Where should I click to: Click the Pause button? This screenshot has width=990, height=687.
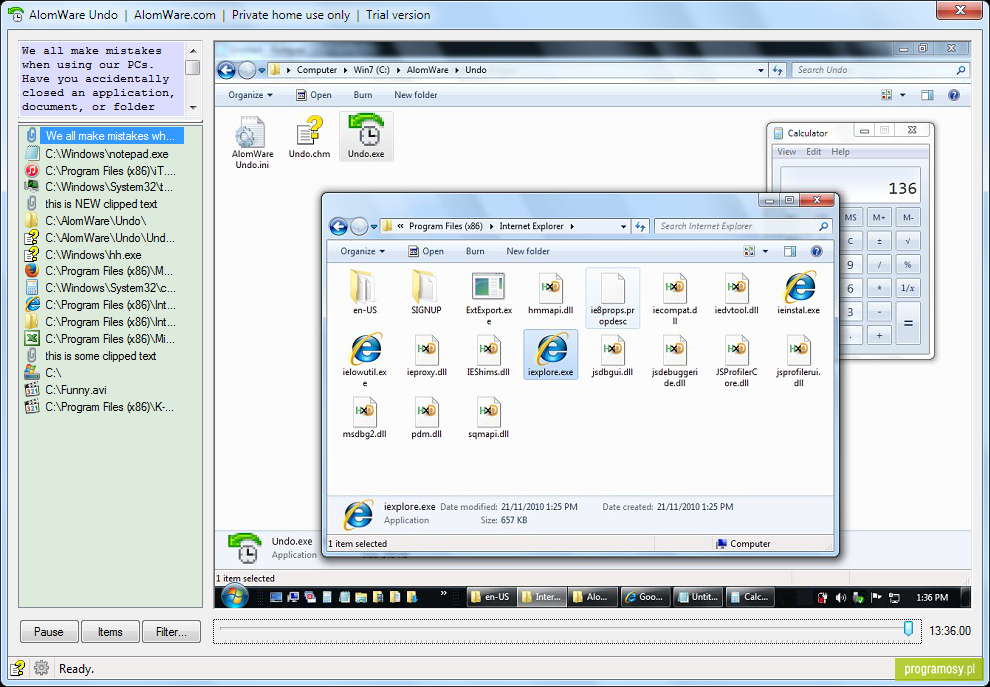[49, 632]
